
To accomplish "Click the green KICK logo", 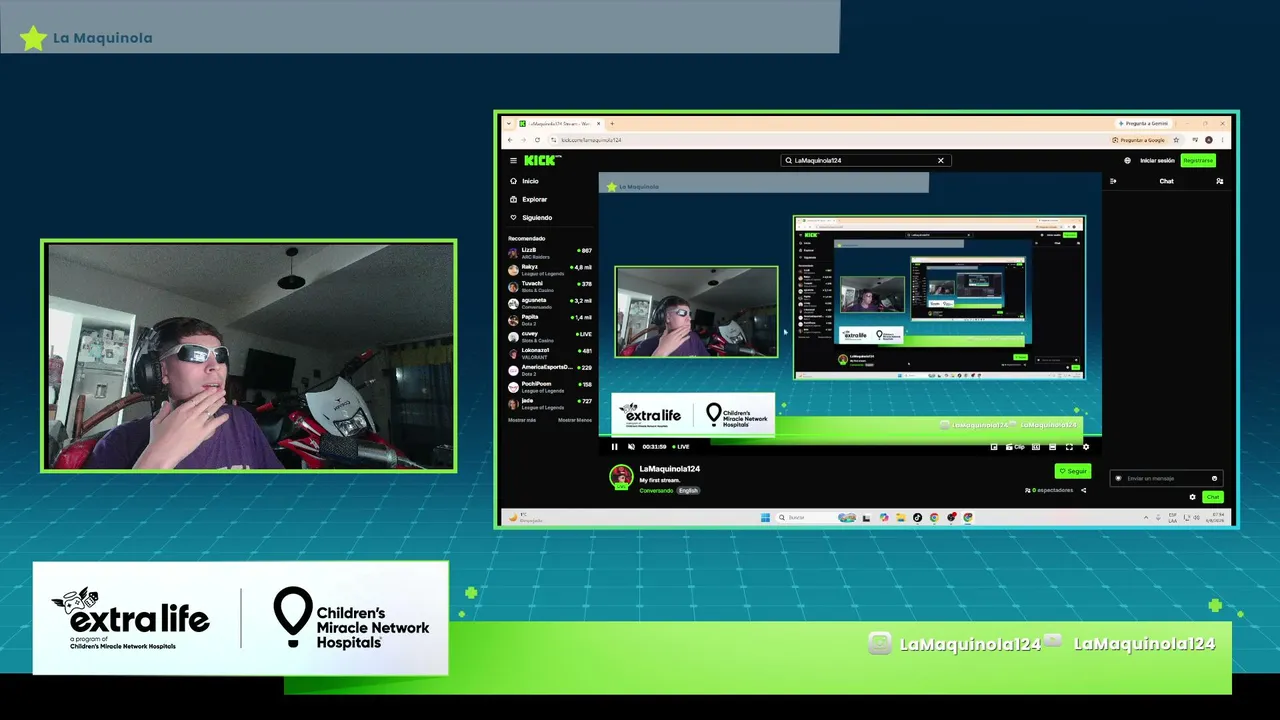I will [543, 160].
